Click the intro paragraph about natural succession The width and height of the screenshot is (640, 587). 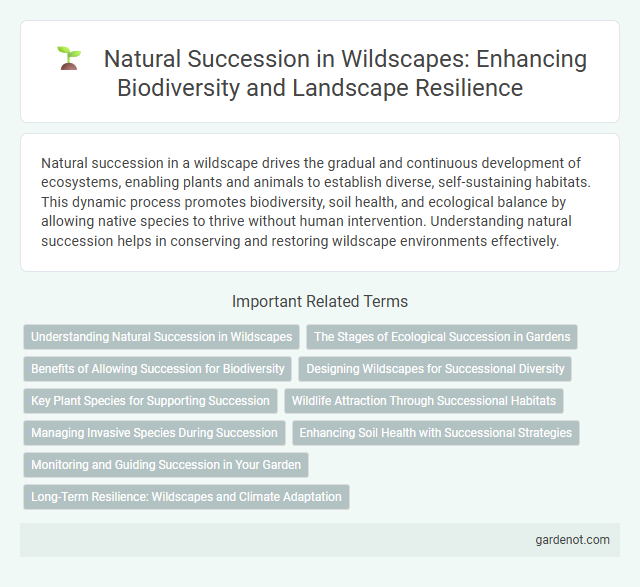point(316,202)
